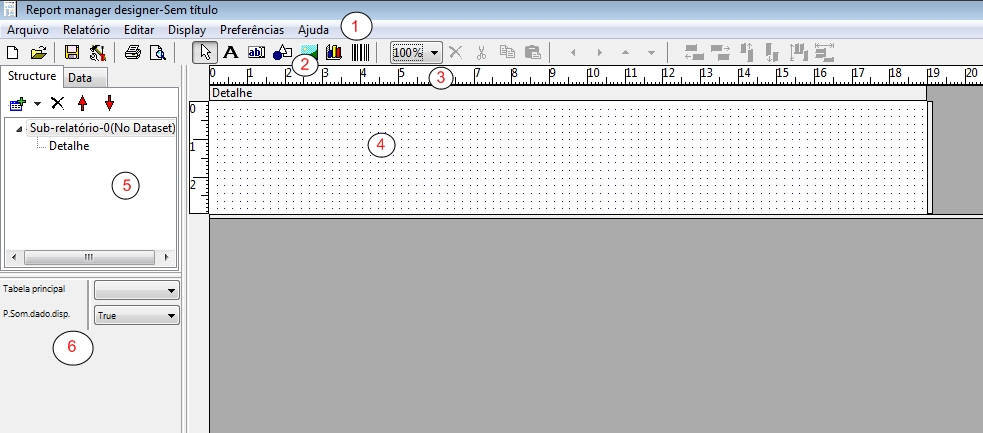Open the Relatório menu
983x433 pixels.
click(86, 30)
